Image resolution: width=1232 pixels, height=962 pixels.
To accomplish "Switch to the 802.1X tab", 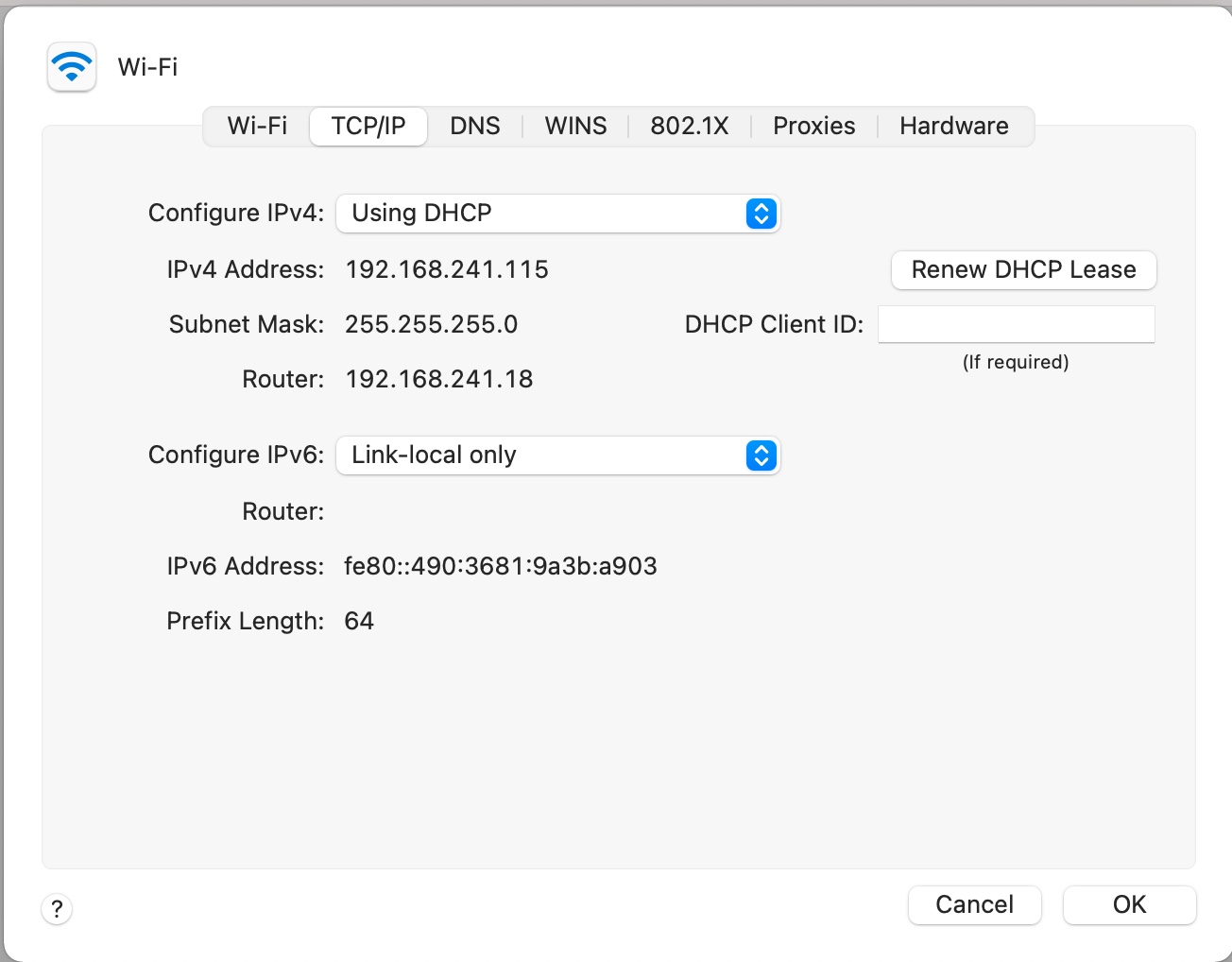I will tap(689, 127).
